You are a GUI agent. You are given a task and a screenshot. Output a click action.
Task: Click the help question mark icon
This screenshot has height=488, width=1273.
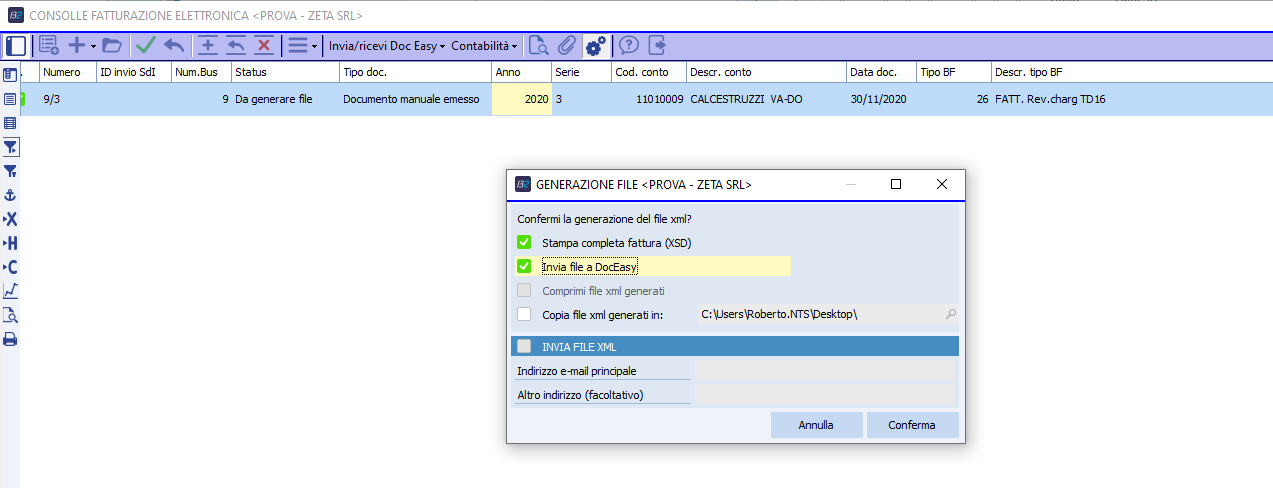click(629, 46)
